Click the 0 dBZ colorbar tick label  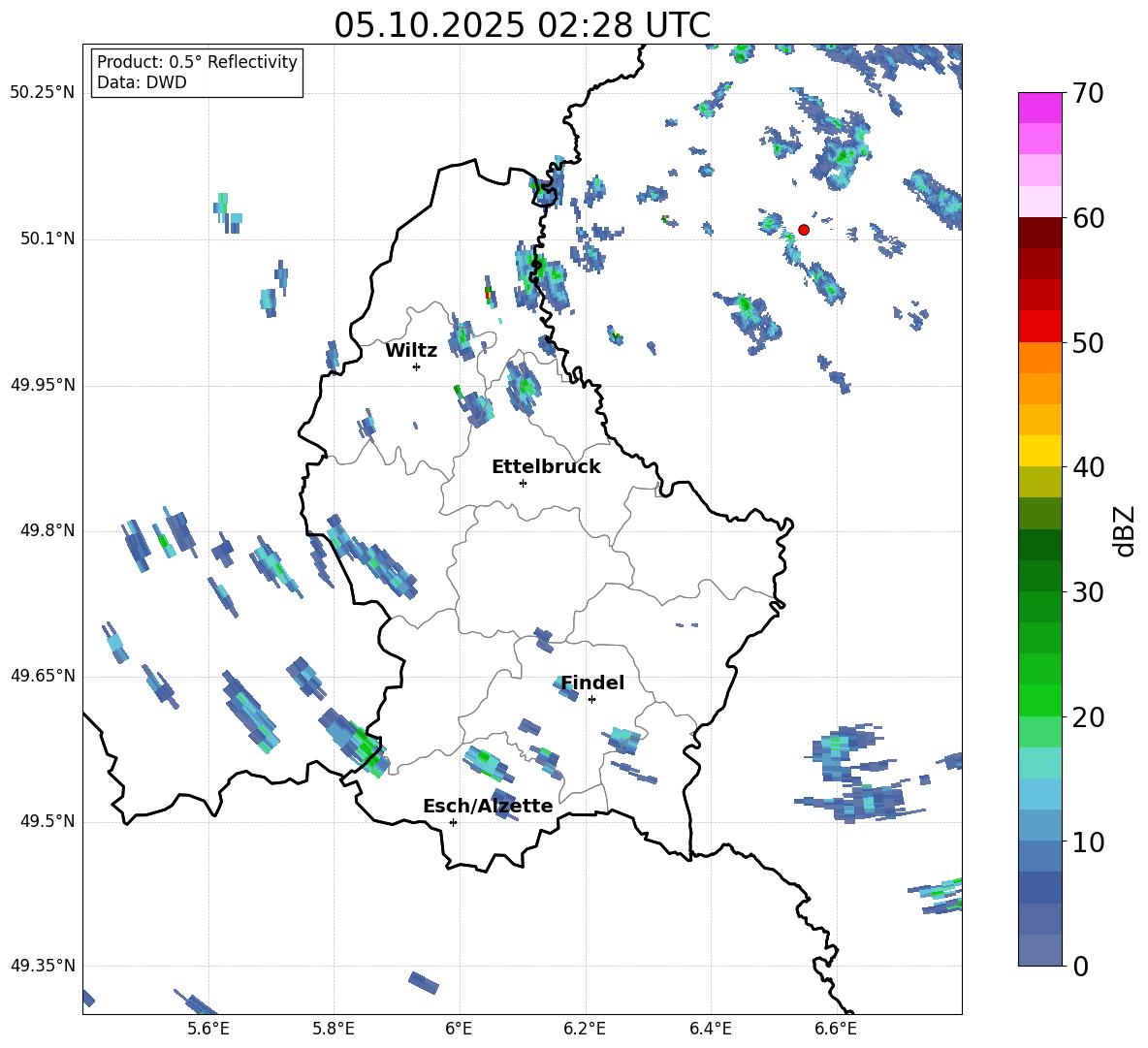[1080, 966]
